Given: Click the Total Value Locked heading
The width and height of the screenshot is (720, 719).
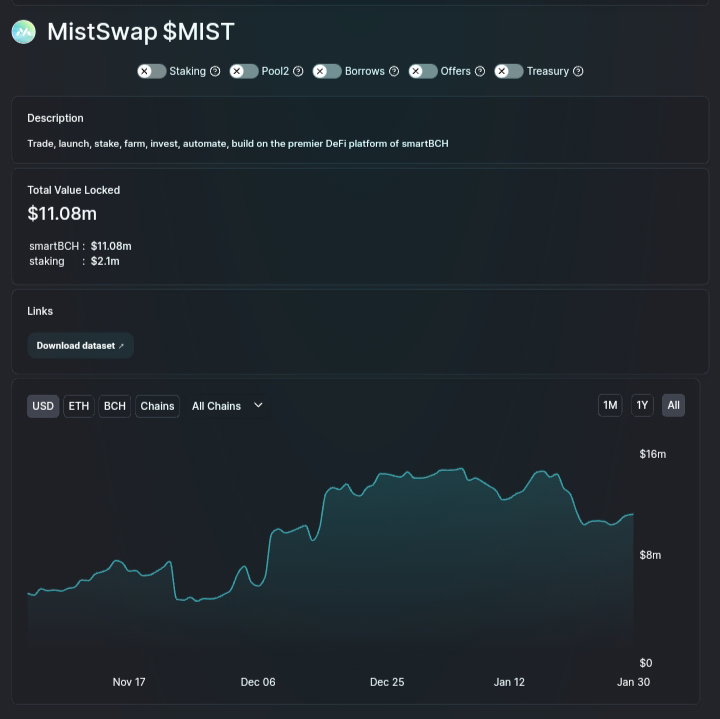Looking at the screenshot, I should (73, 190).
